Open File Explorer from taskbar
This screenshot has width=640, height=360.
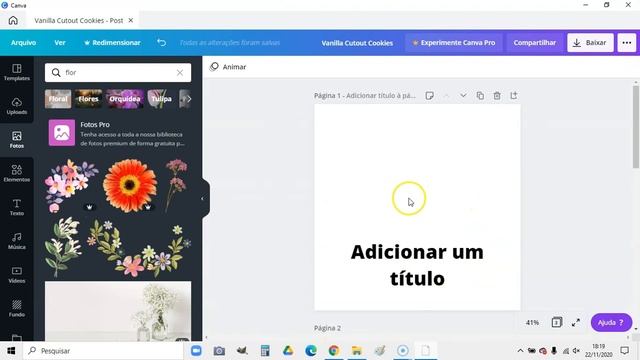pos(356,351)
